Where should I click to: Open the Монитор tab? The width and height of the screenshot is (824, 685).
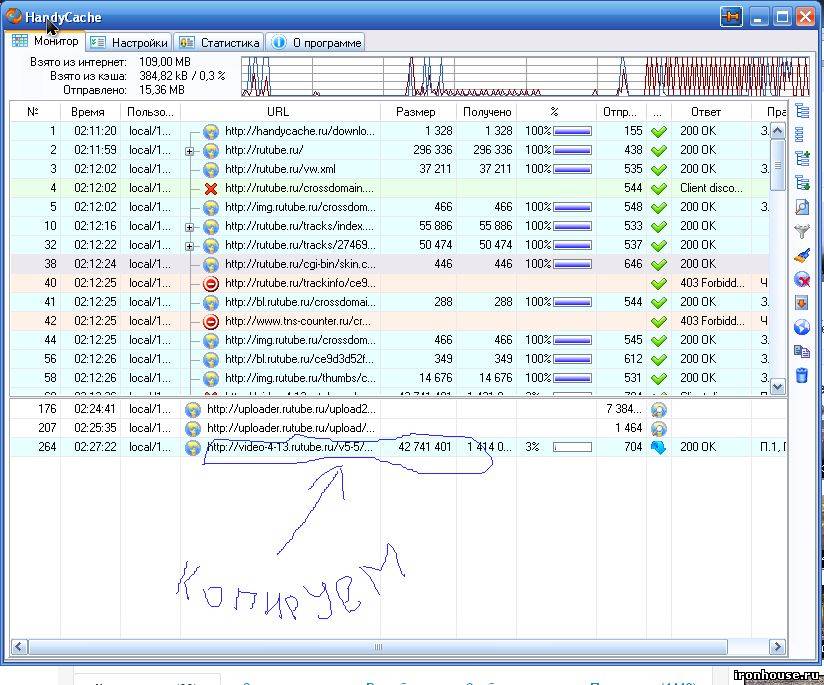click(45, 41)
